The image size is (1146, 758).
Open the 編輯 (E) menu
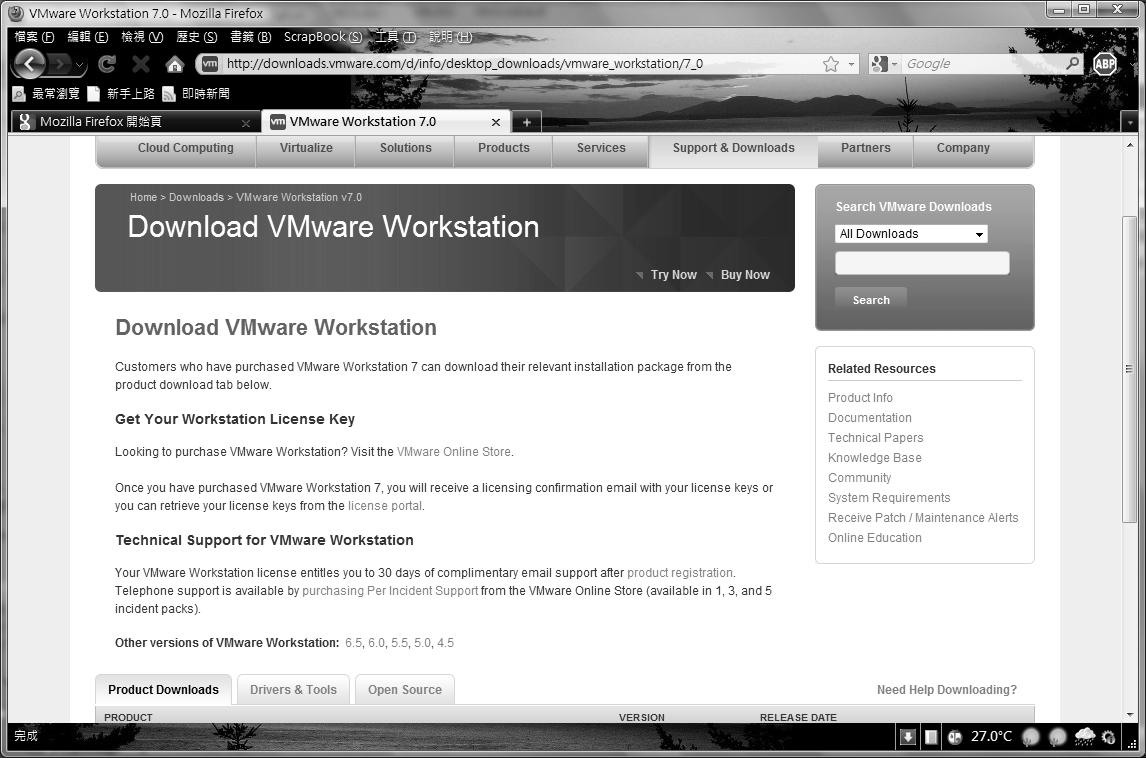88,37
